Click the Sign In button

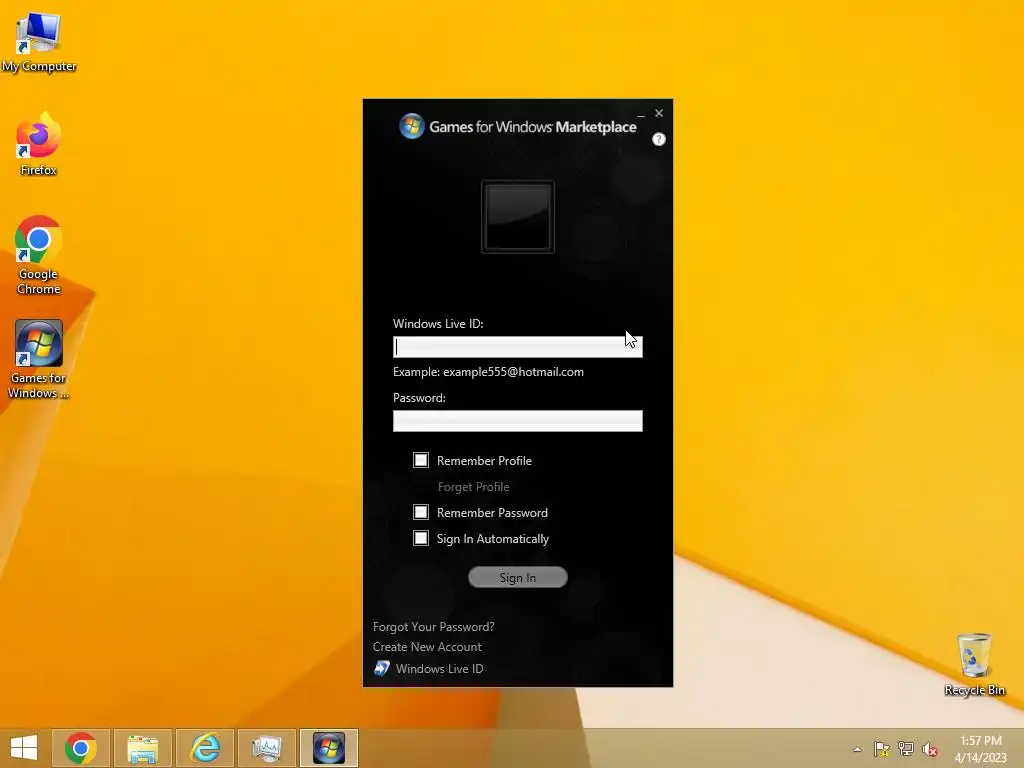click(x=518, y=577)
